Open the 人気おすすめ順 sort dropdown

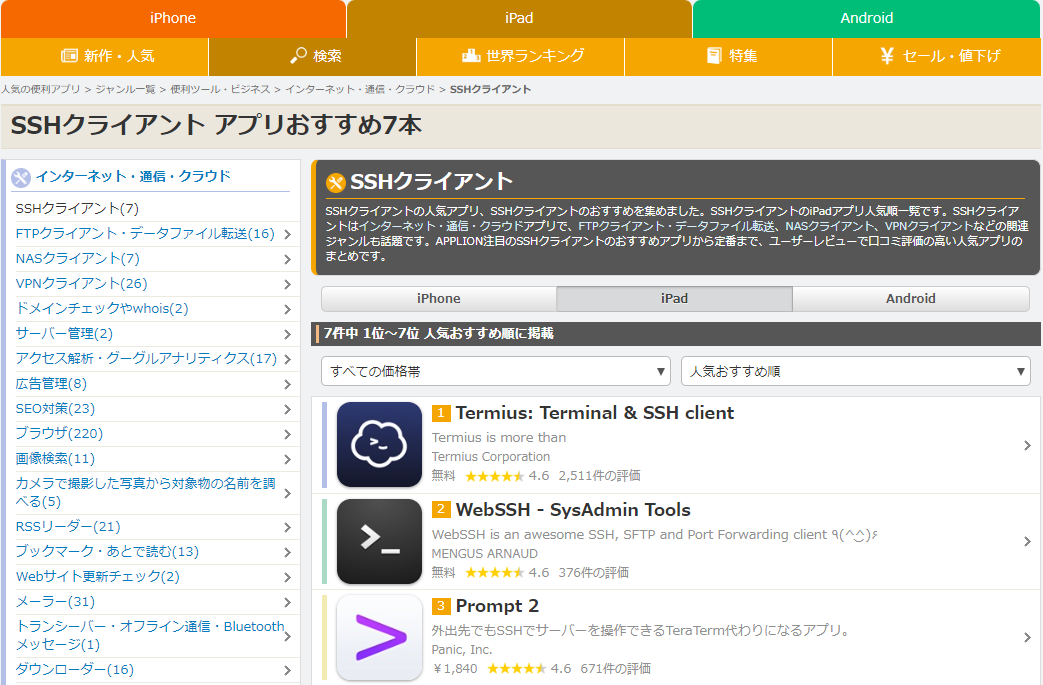(x=853, y=371)
